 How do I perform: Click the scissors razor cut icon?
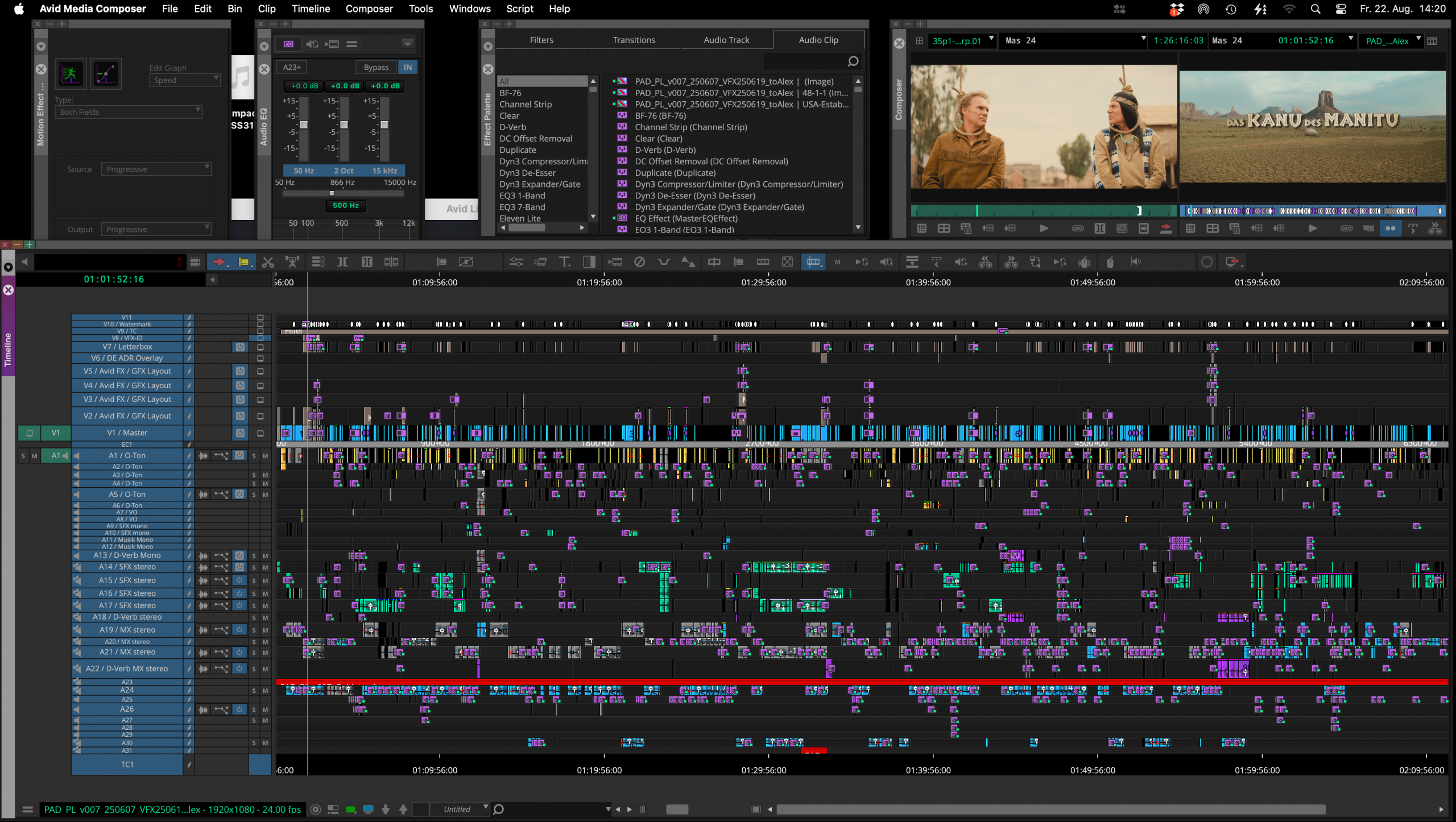pyautogui.click(x=268, y=262)
